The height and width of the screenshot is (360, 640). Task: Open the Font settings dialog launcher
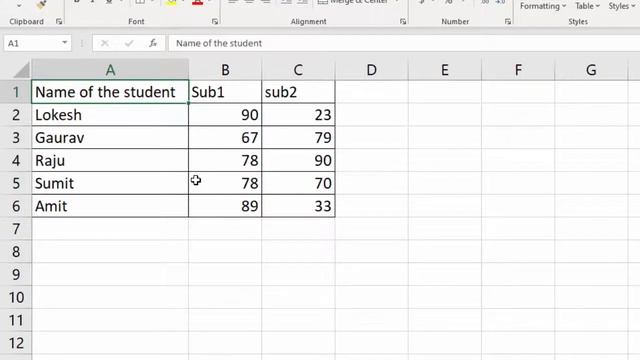pyautogui.click(x=215, y=22)
